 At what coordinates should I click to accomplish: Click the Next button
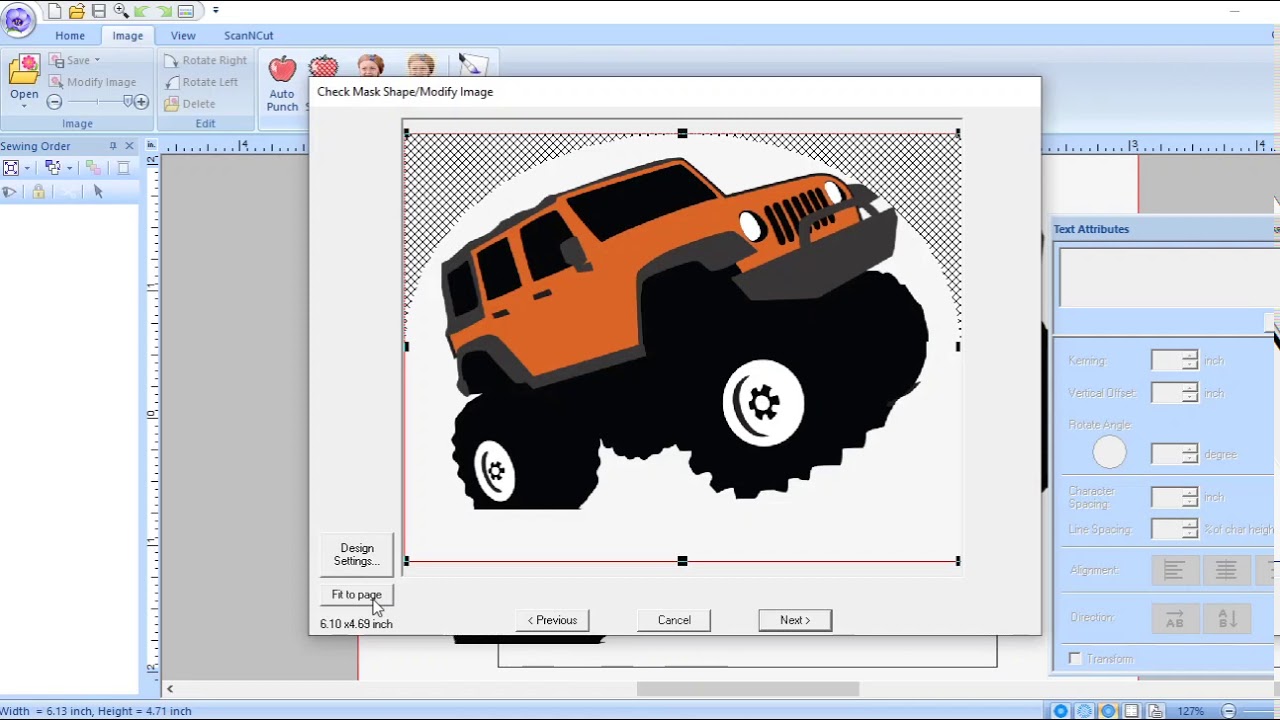pos(795,620)
